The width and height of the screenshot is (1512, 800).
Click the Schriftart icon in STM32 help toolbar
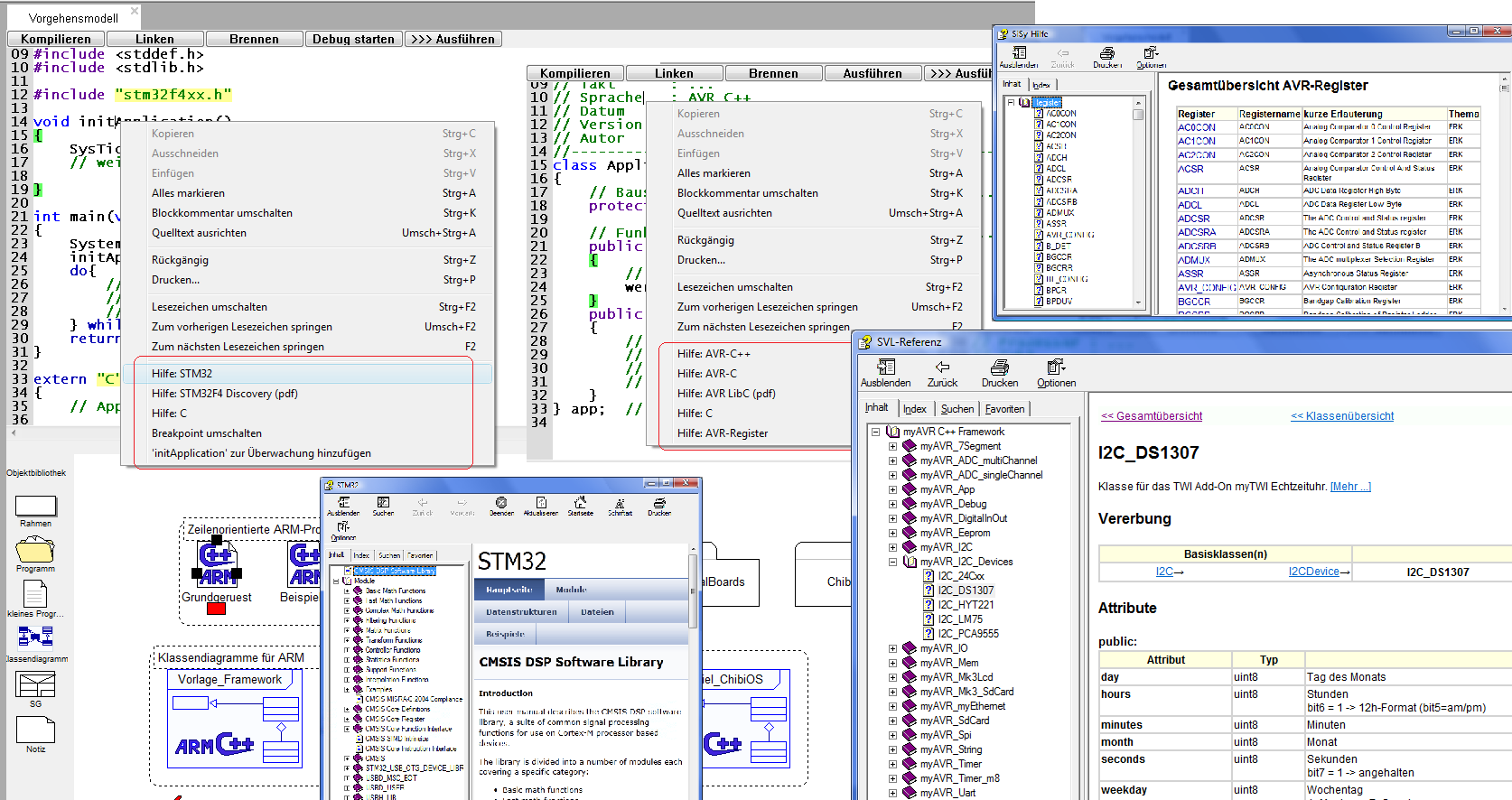[x=620, y=502]
